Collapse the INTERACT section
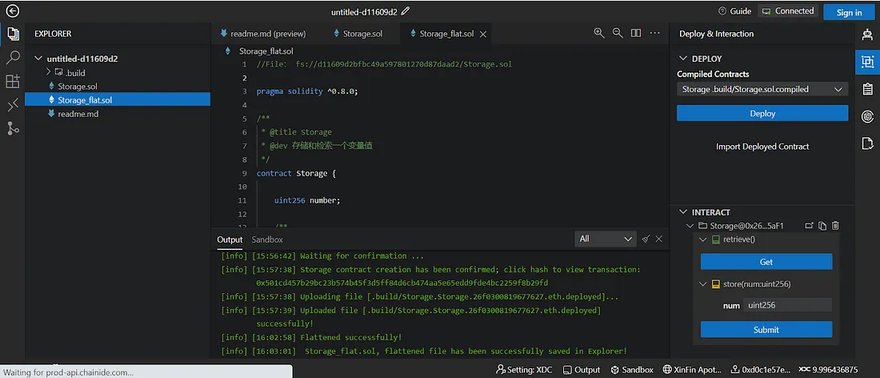880x378 pixels. coord(683,213)
